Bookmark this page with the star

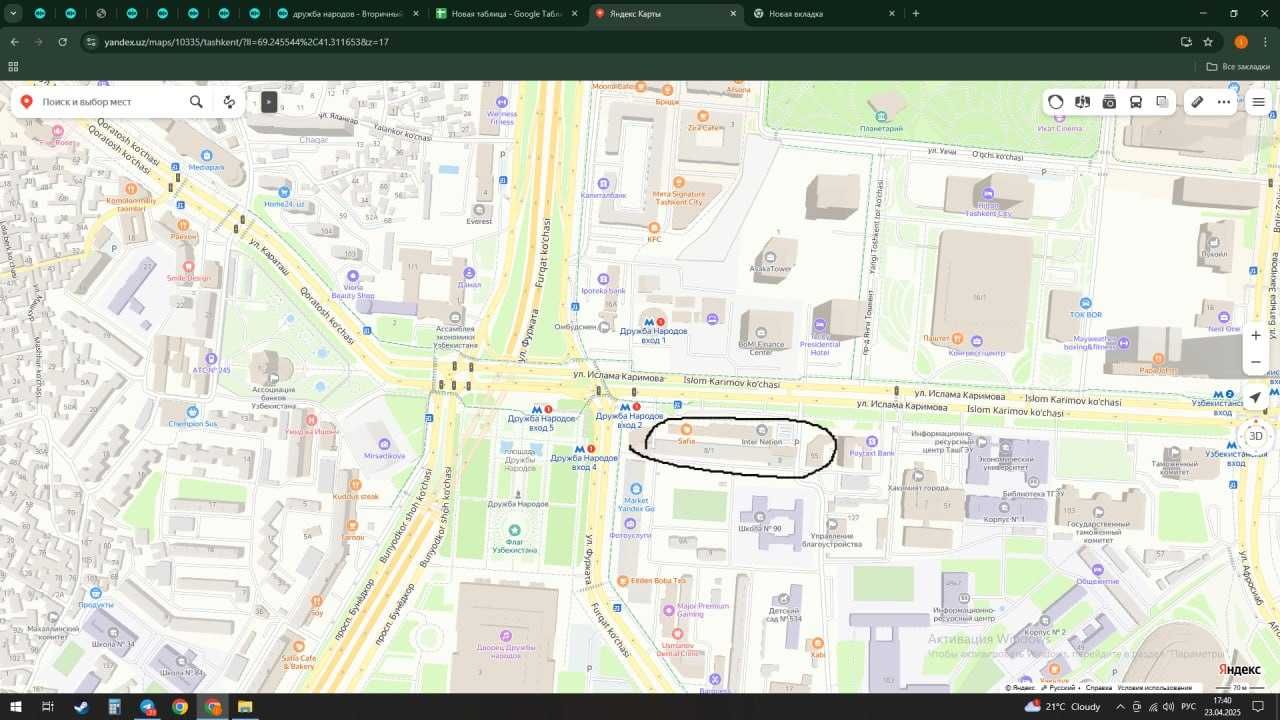[1208, 42]
